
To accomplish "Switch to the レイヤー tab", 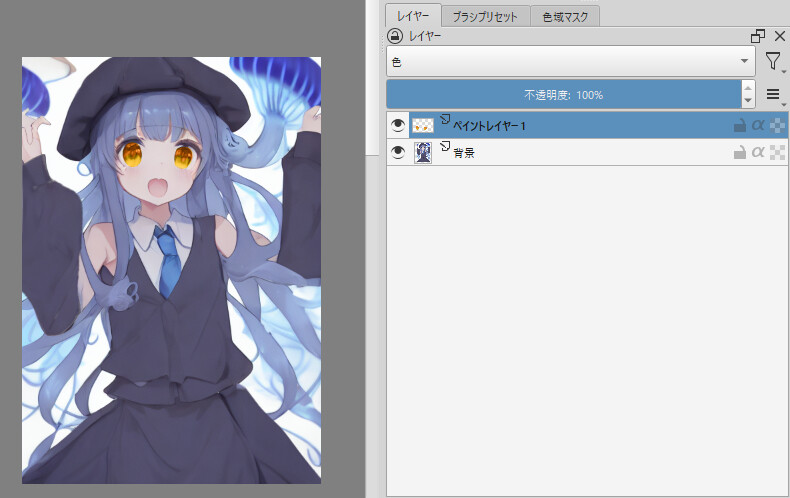I will click(x=413, y=16).
